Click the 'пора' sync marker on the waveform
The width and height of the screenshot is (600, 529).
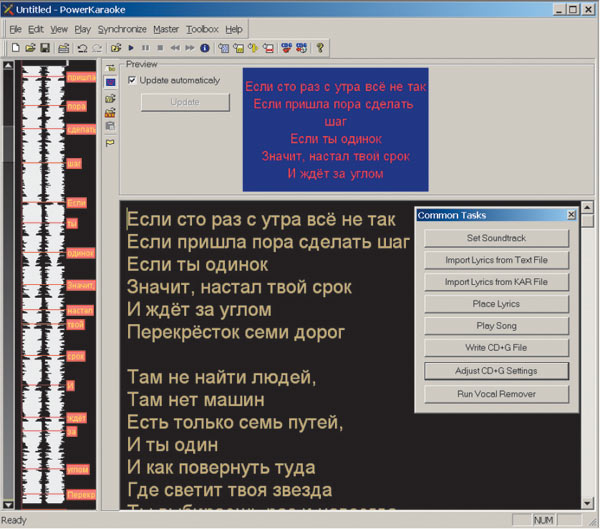coord(76,105)
